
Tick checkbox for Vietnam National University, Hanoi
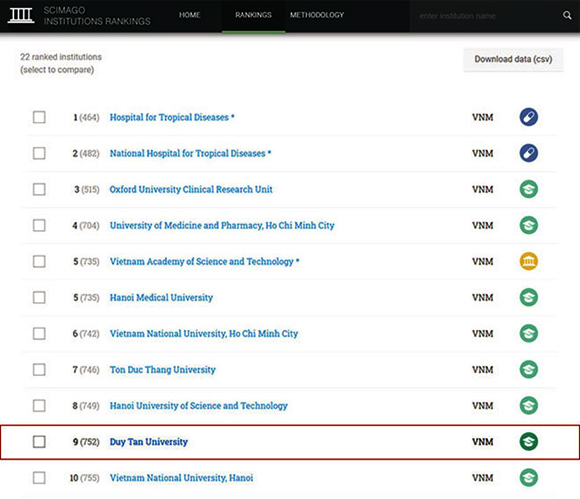click(39, 478)
